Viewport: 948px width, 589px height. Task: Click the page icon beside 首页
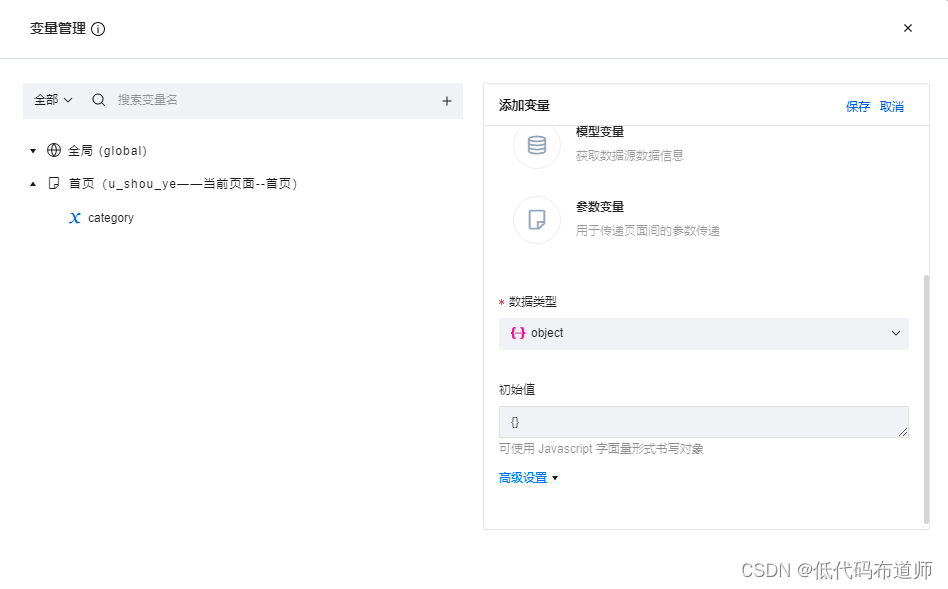(x=54, y=183)
